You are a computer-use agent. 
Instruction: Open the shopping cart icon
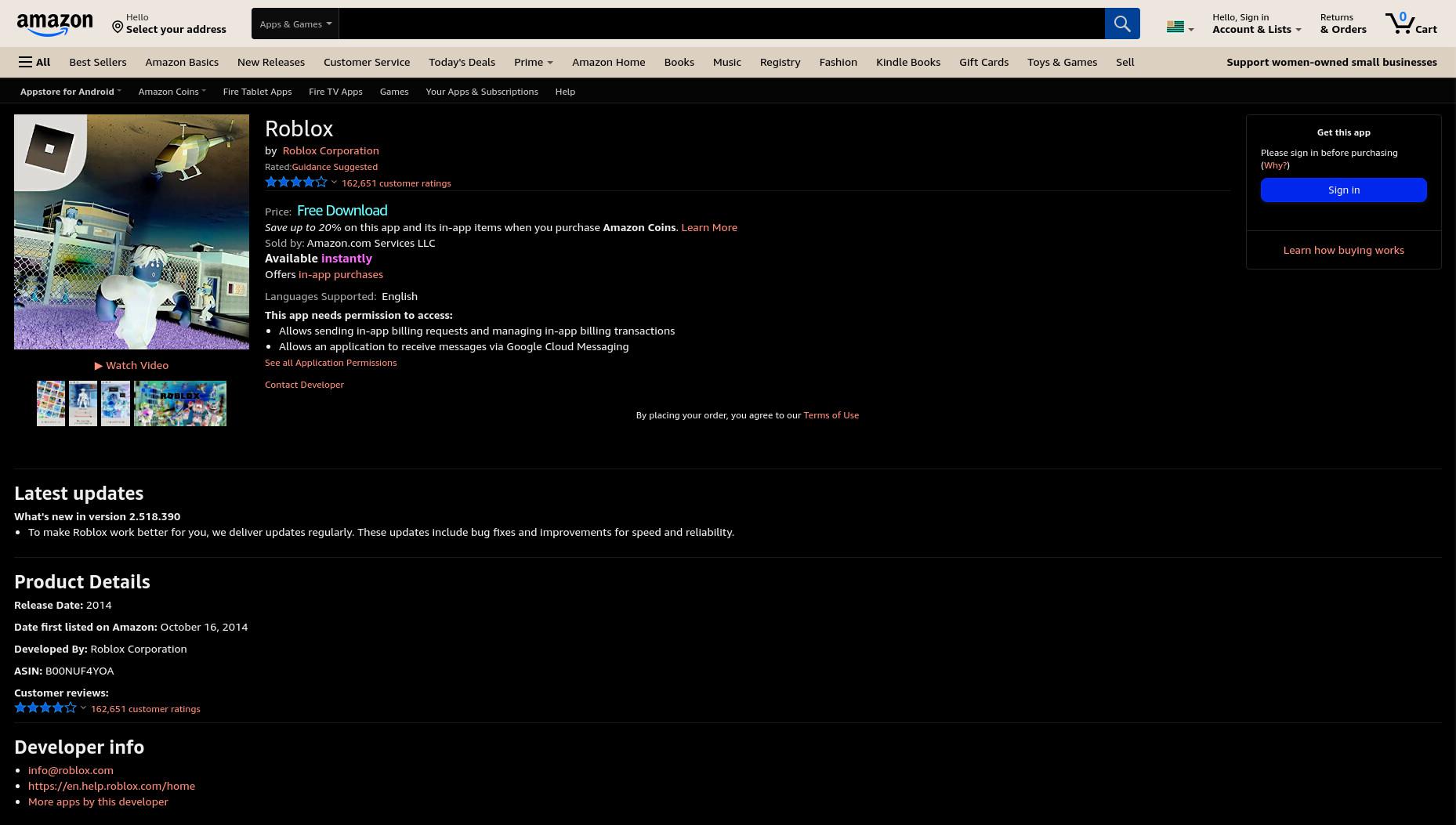pos(1410,24)
